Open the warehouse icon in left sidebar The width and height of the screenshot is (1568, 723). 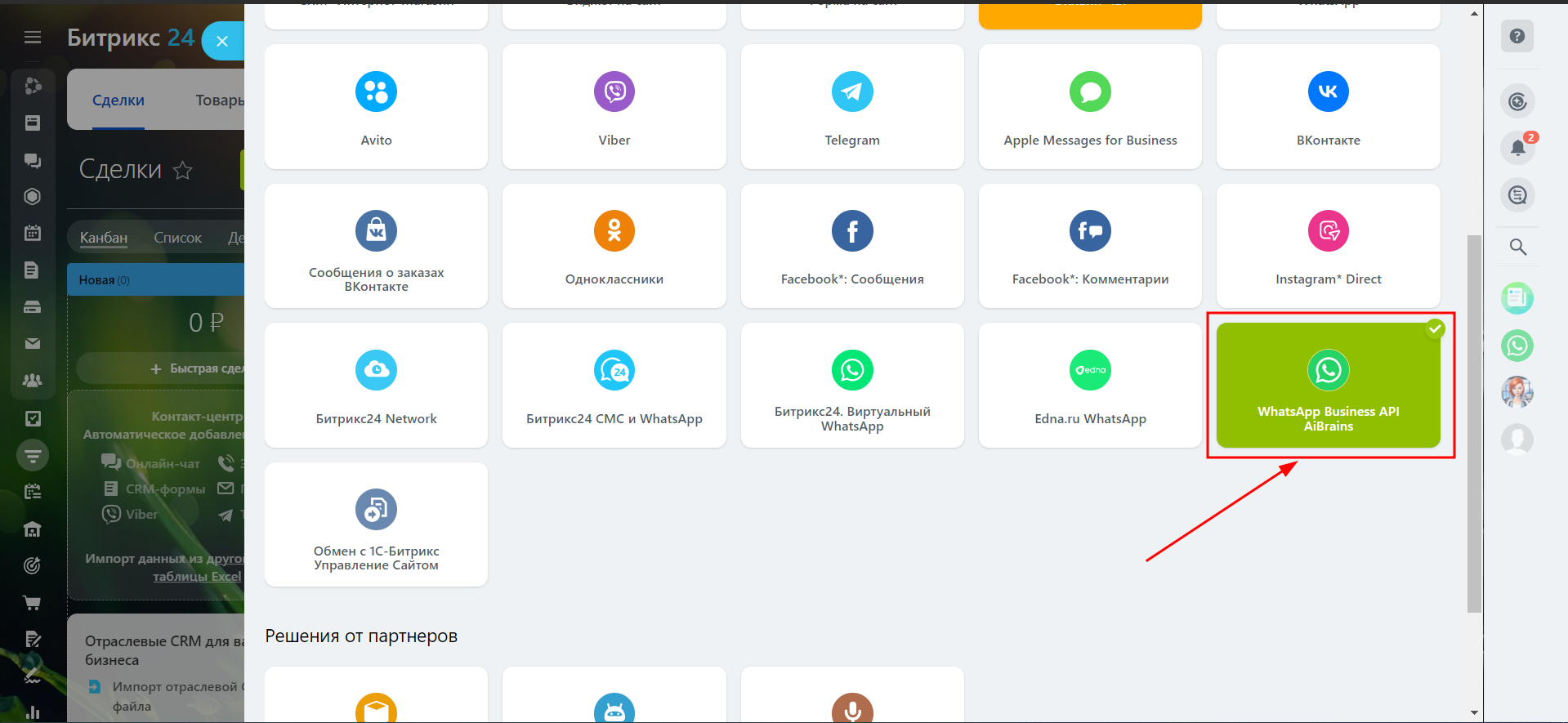[33, 529]
